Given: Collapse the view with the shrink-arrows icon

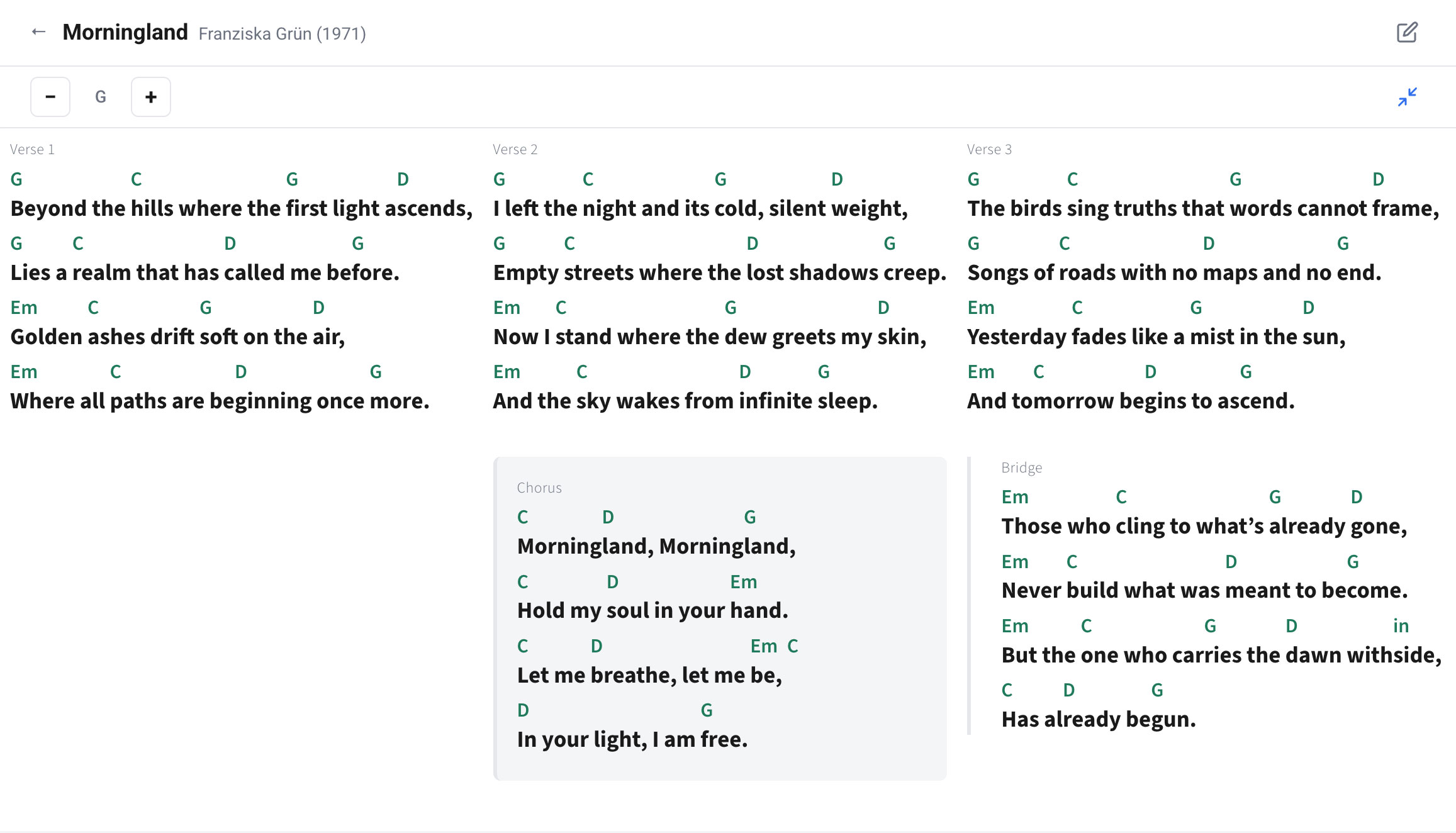Looking at the screenshot, I should click(x=1408, y=96).
